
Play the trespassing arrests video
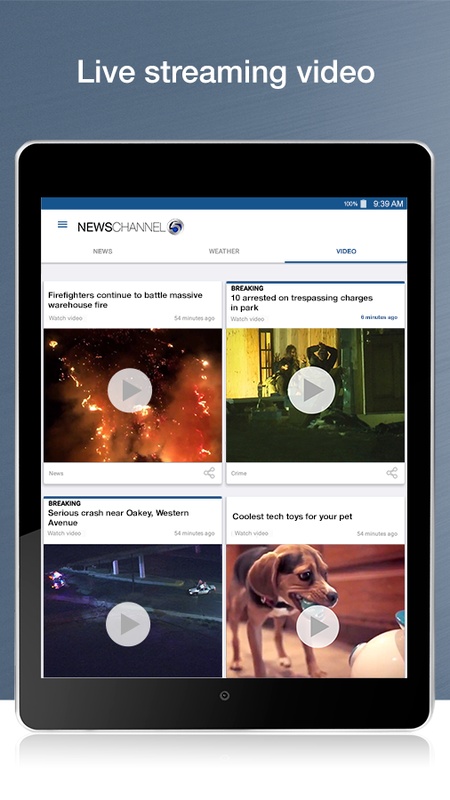tap(311, 390)
